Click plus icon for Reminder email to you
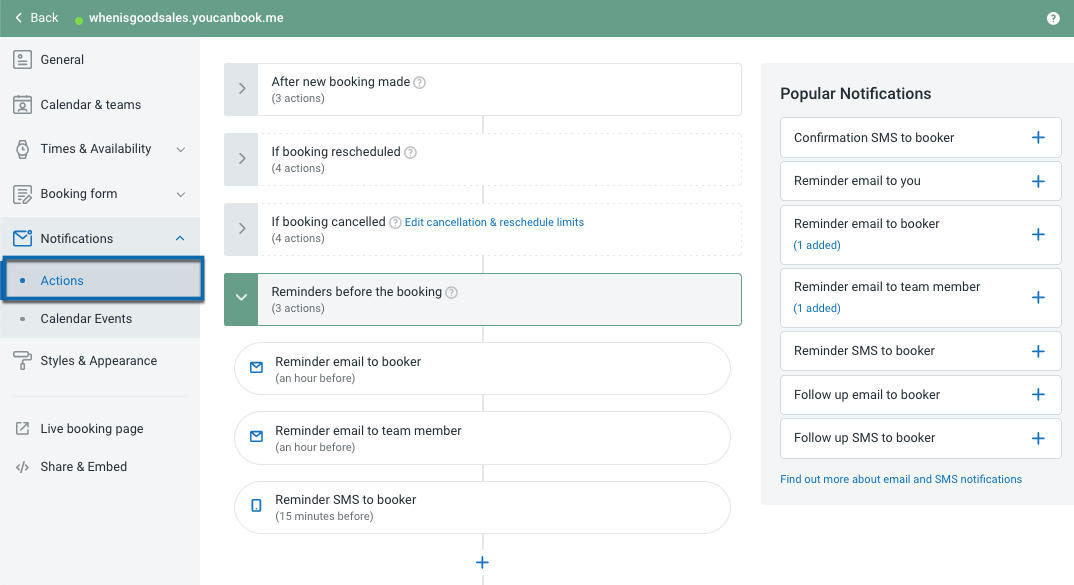This screenshot has height=585, width=1074. click(x=1037, y=181)
